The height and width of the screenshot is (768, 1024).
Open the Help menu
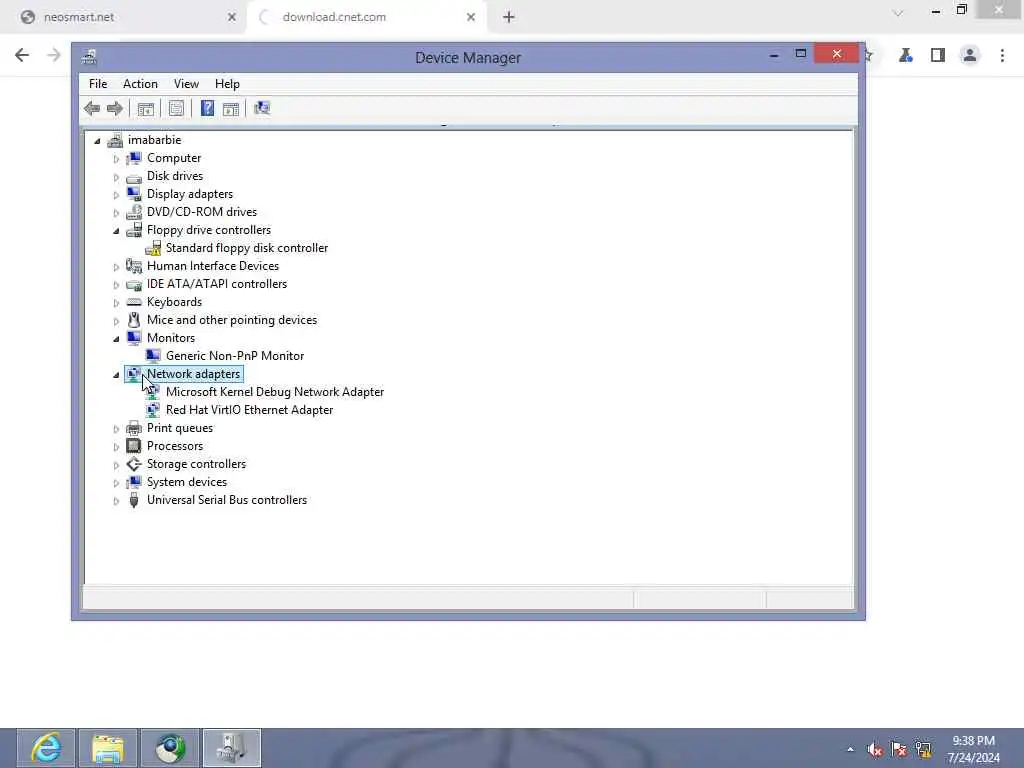click(227, 84)
